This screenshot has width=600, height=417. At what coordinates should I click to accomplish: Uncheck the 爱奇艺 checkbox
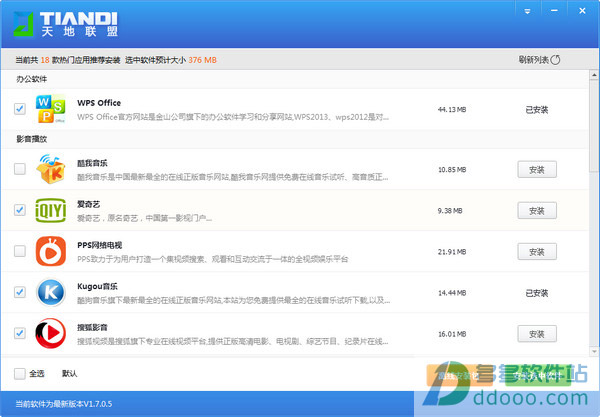click(20, 210)
